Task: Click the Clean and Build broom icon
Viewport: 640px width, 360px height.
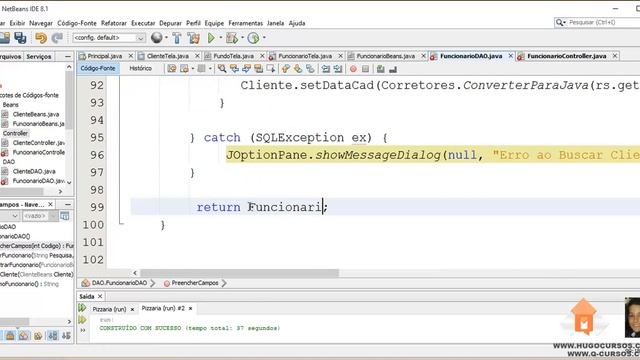Action: (194, 38)
